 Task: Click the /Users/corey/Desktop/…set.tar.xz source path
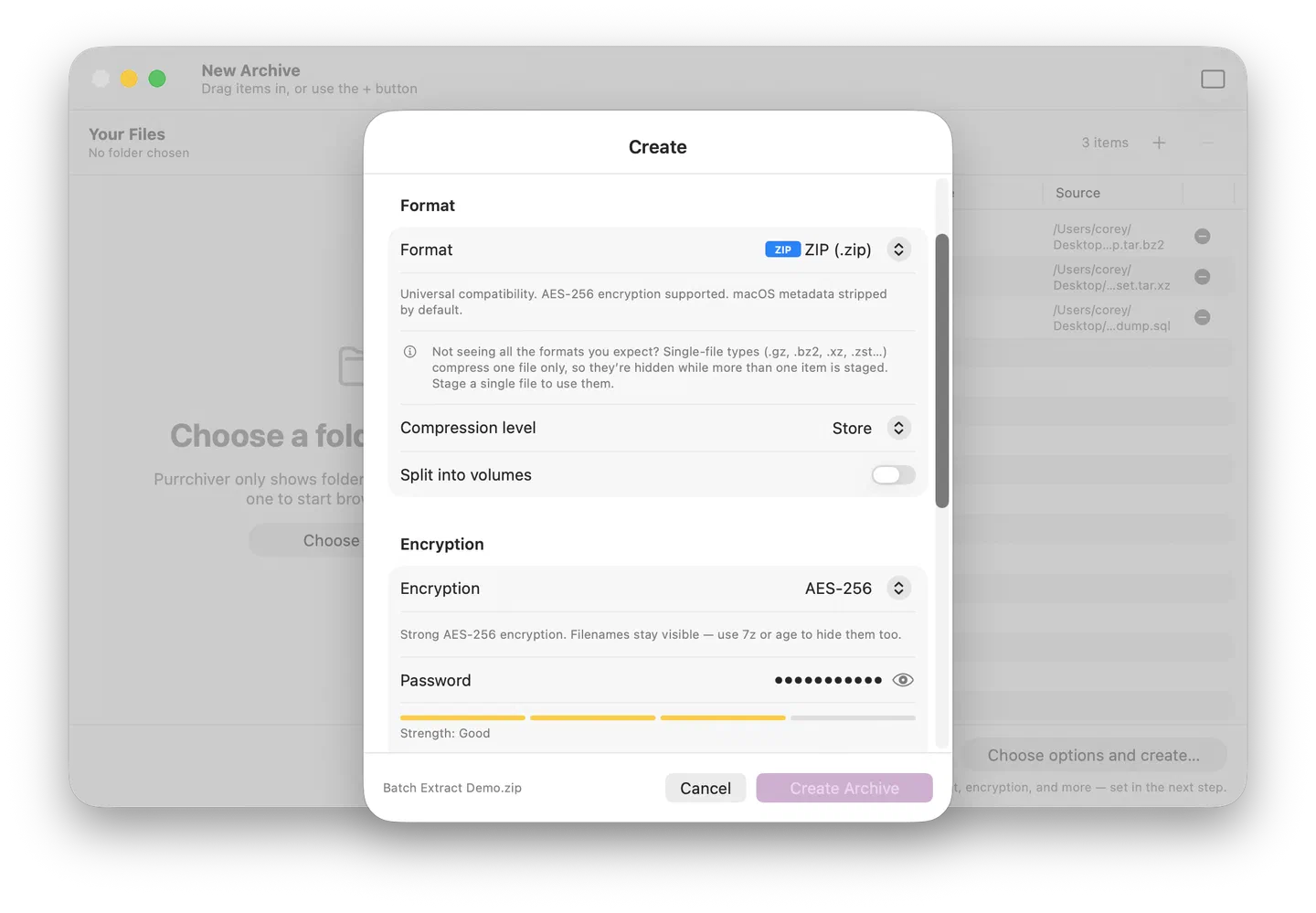(1111, 277)
